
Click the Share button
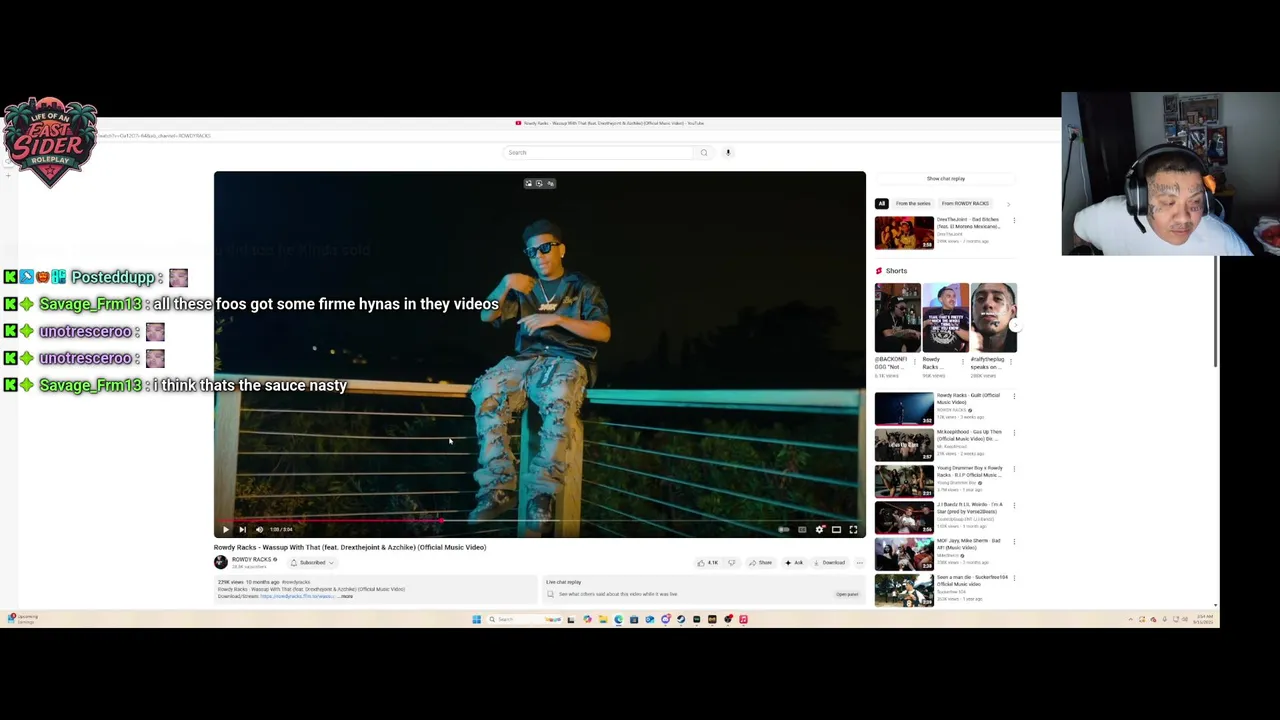(761, 562)
